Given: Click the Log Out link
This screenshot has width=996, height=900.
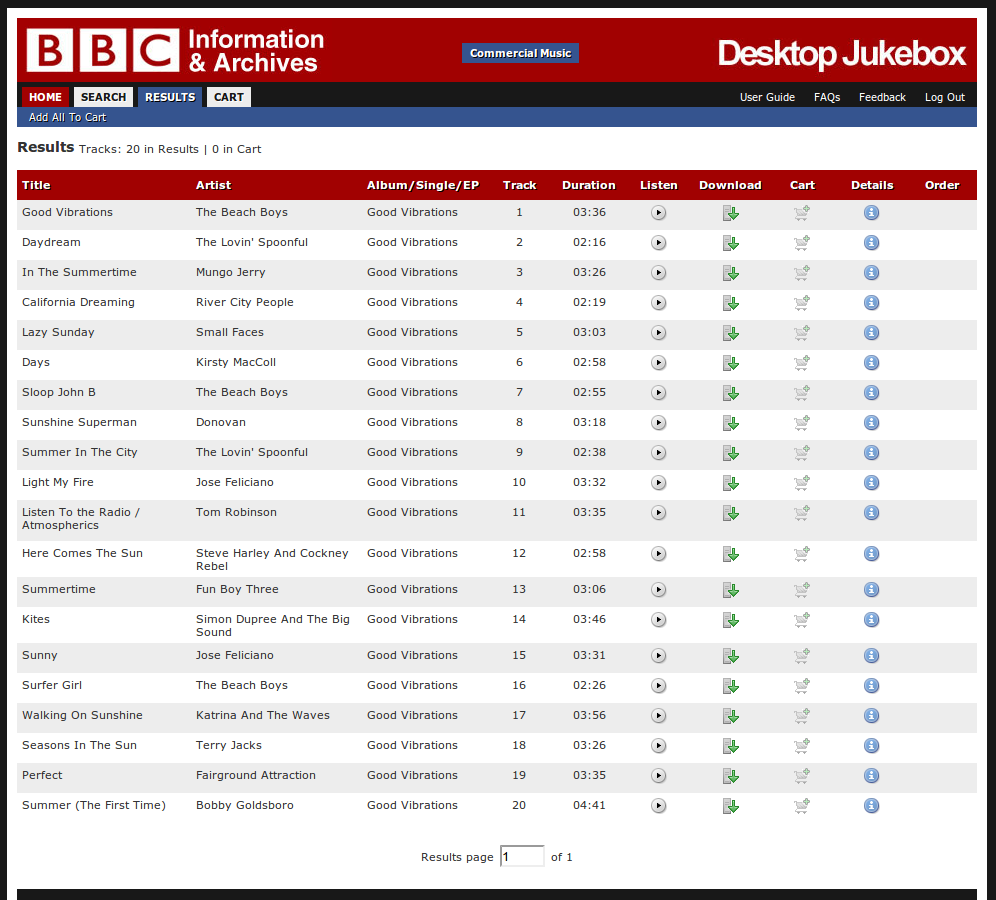Looking at the screenshot, I should [944, 97].
